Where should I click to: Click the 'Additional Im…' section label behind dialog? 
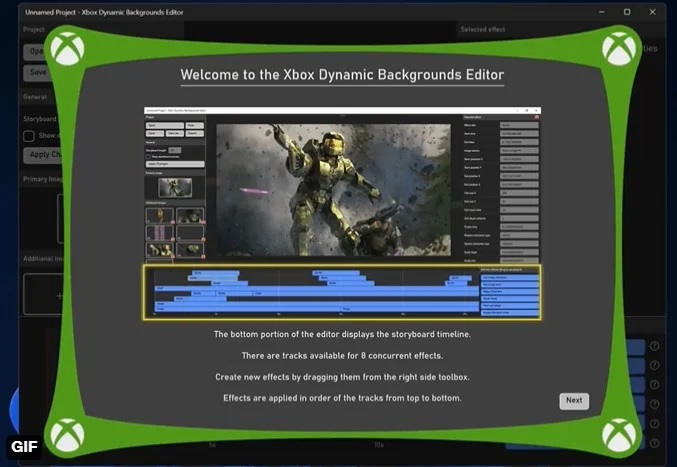tap(43, 259)
